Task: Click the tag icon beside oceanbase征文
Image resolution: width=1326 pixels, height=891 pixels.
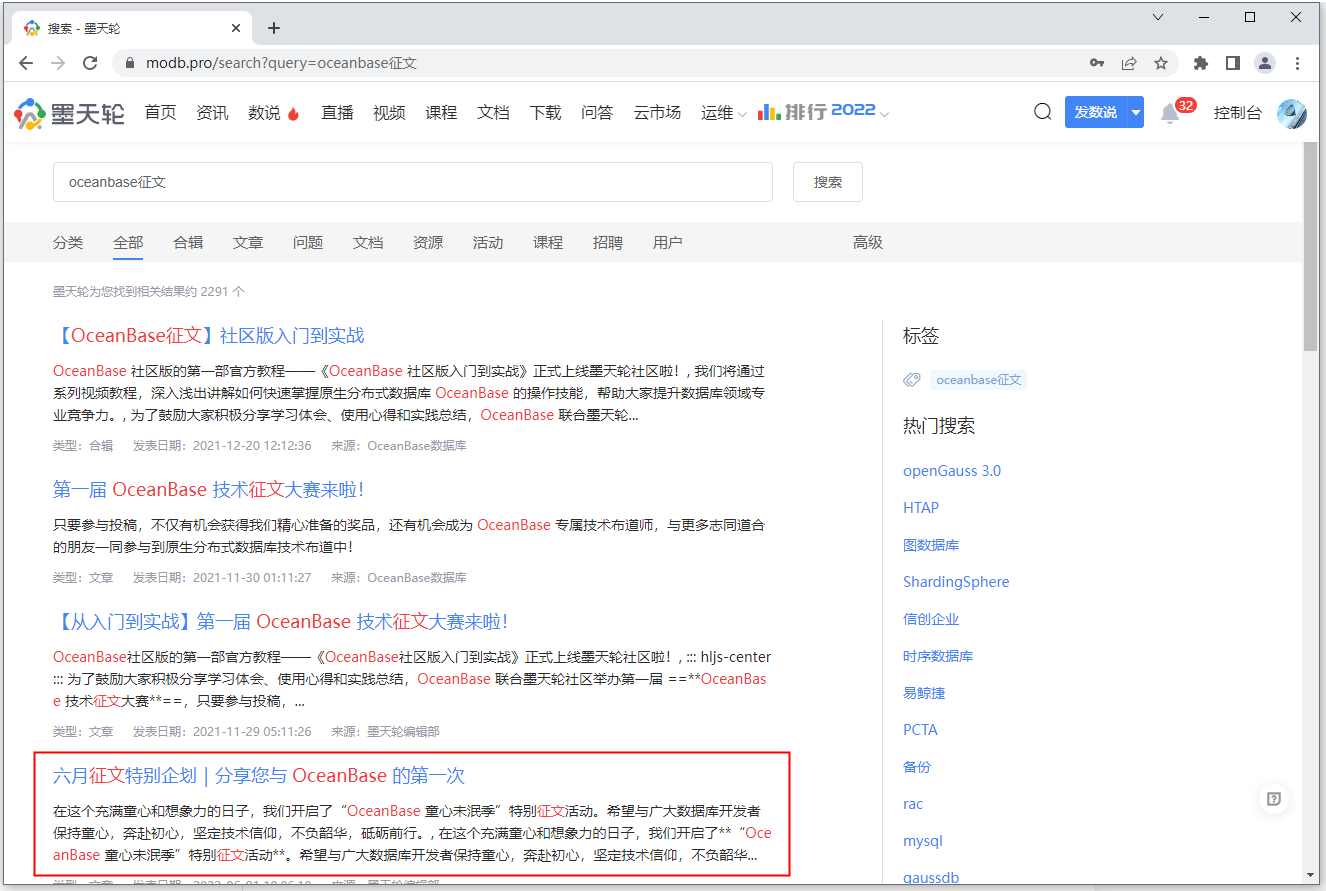Action: click(911, 380)
